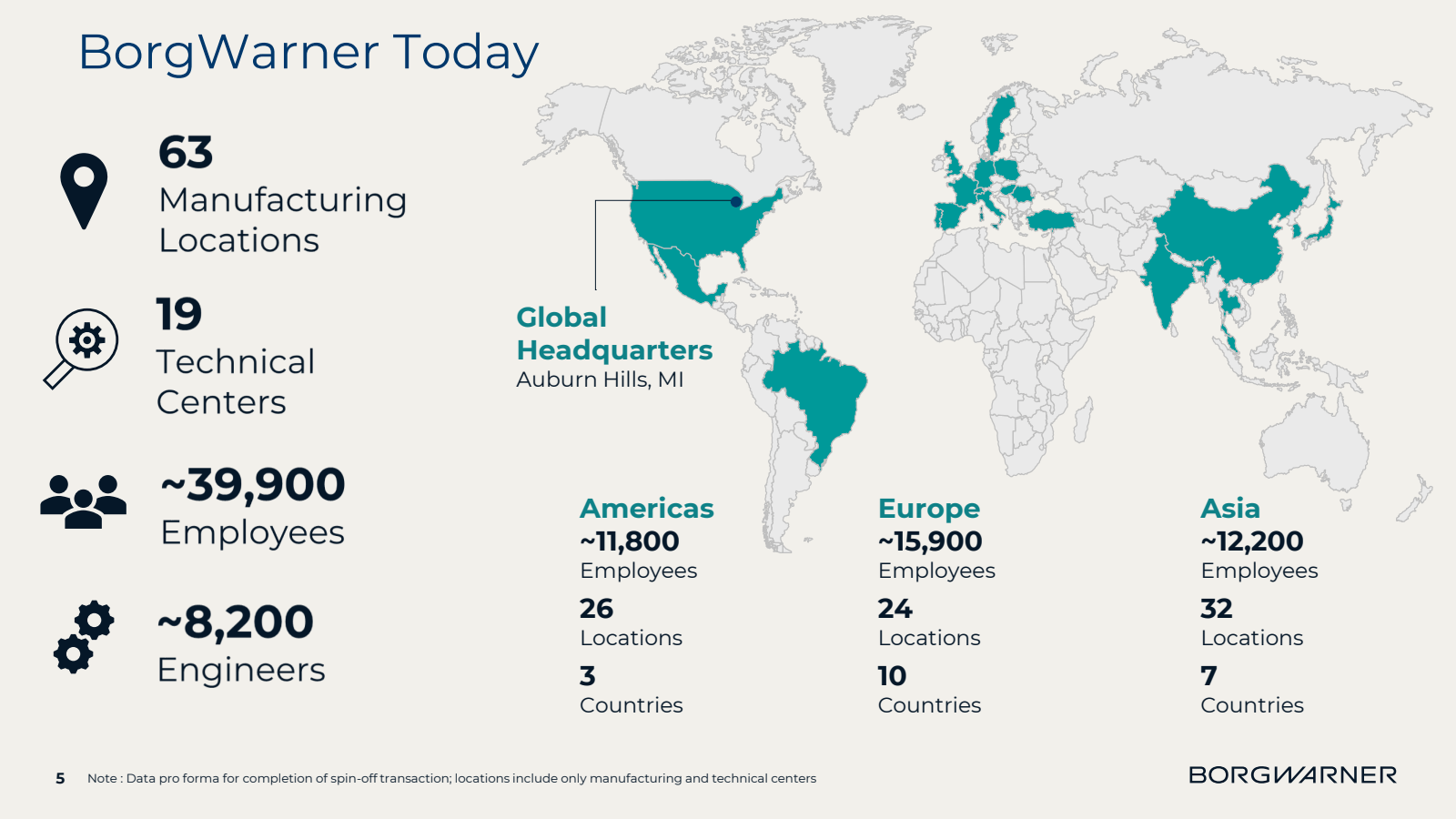Viewport: 1456px width, 819px height.
Task: Click the engineers double gear icon
Action: point(84,637)
